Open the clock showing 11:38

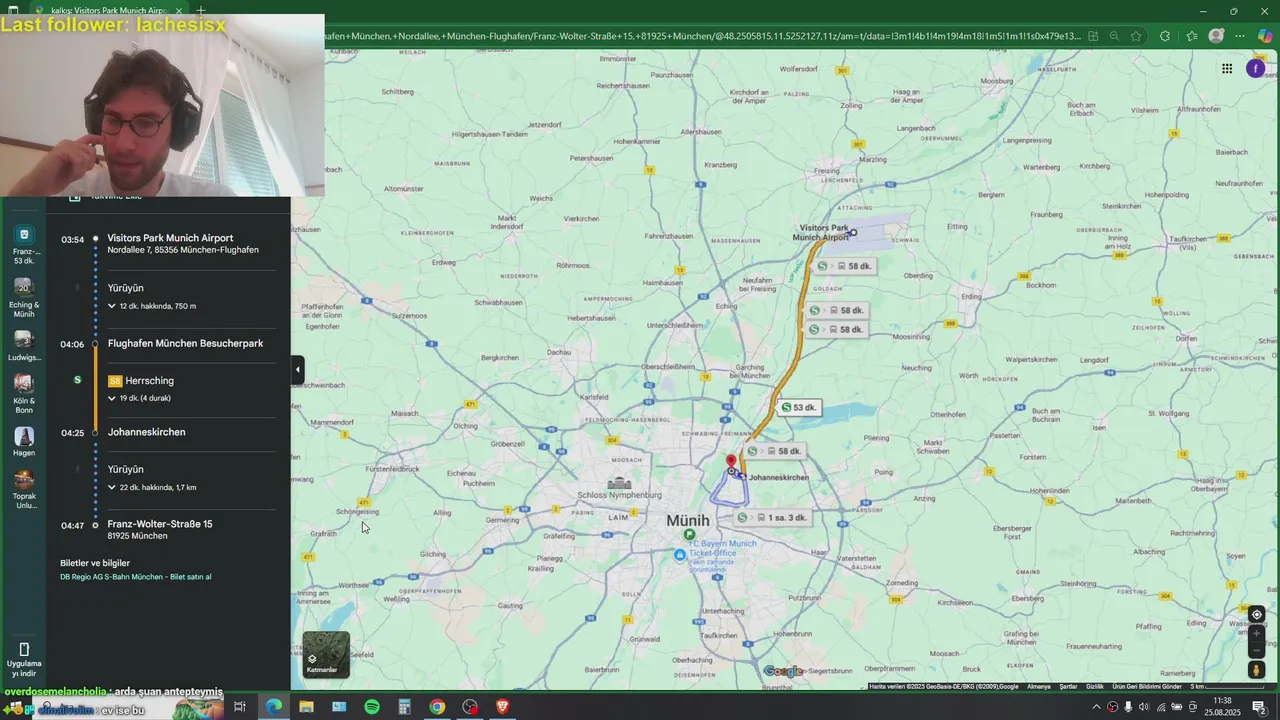click(x=1222, y=706)
